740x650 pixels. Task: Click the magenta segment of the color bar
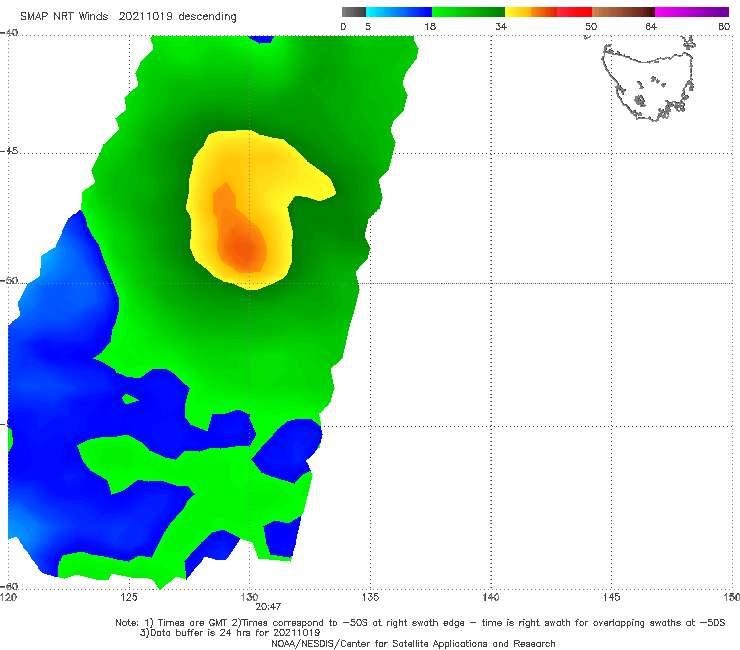coord(692,12)
